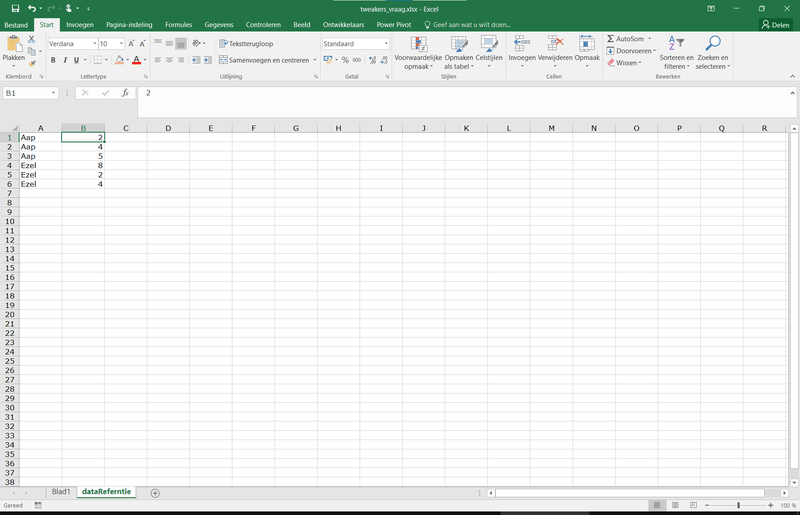Screen dimensions: 800x515
Task: Click the Tell me search field
Action: pos(467,24)
